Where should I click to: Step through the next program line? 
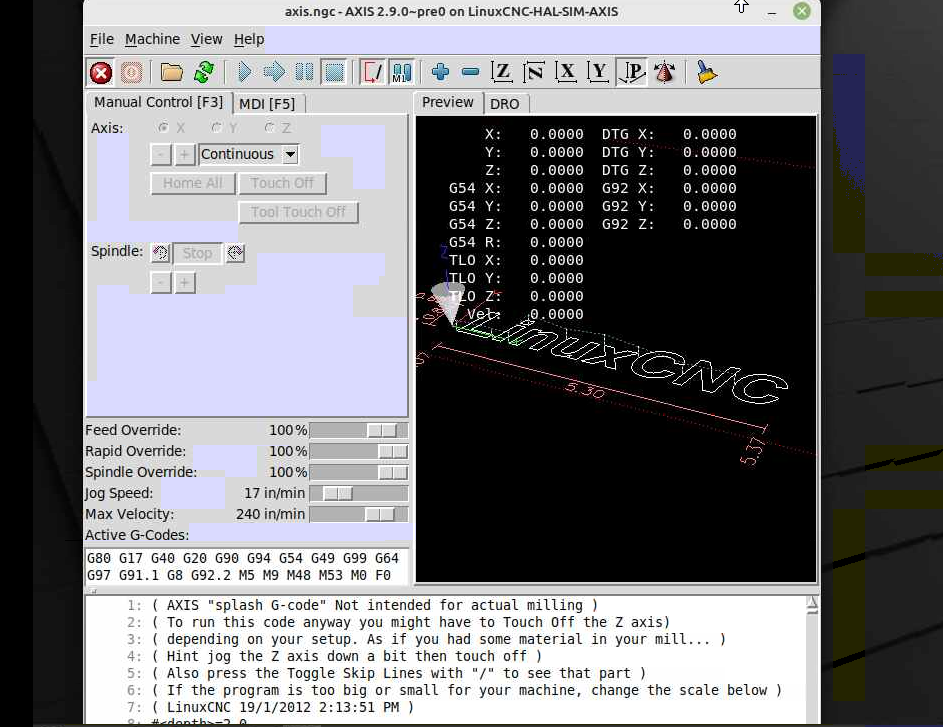[274, 73]
